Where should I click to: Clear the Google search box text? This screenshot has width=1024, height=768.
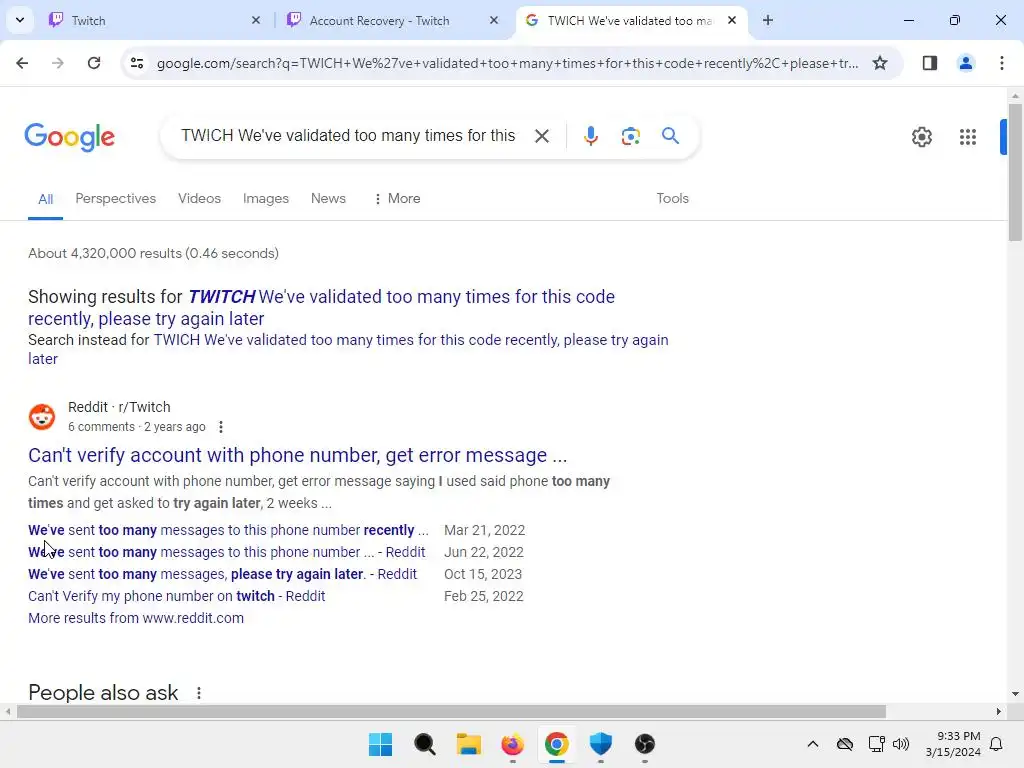coord(541,136)
